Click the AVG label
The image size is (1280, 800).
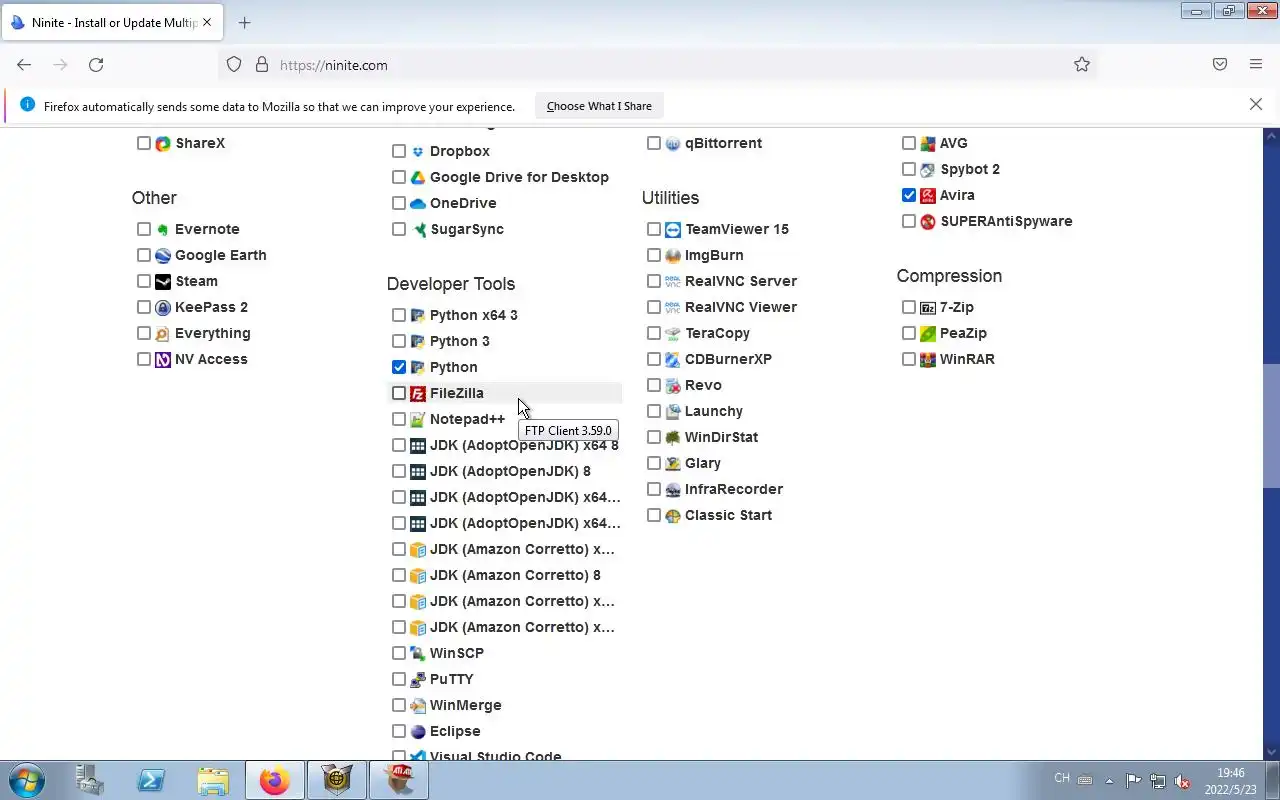(x=954, y=143)
